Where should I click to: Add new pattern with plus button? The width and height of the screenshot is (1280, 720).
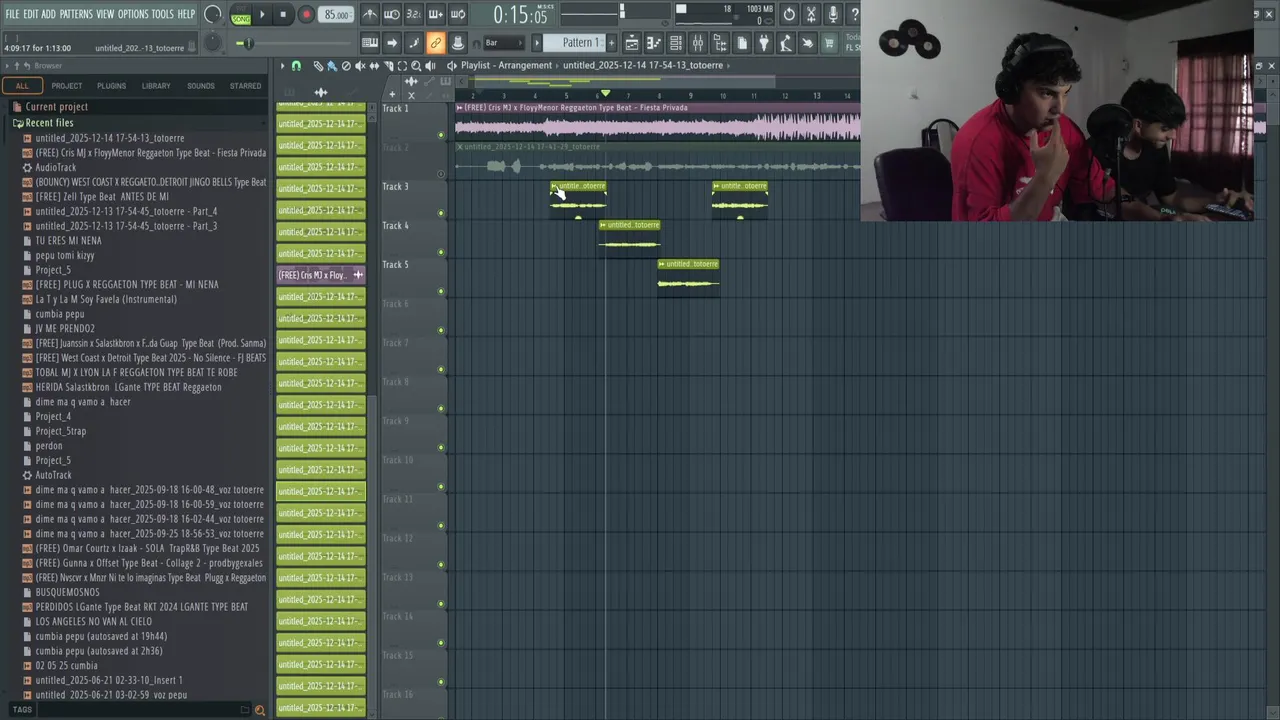[x=612, y=43]
